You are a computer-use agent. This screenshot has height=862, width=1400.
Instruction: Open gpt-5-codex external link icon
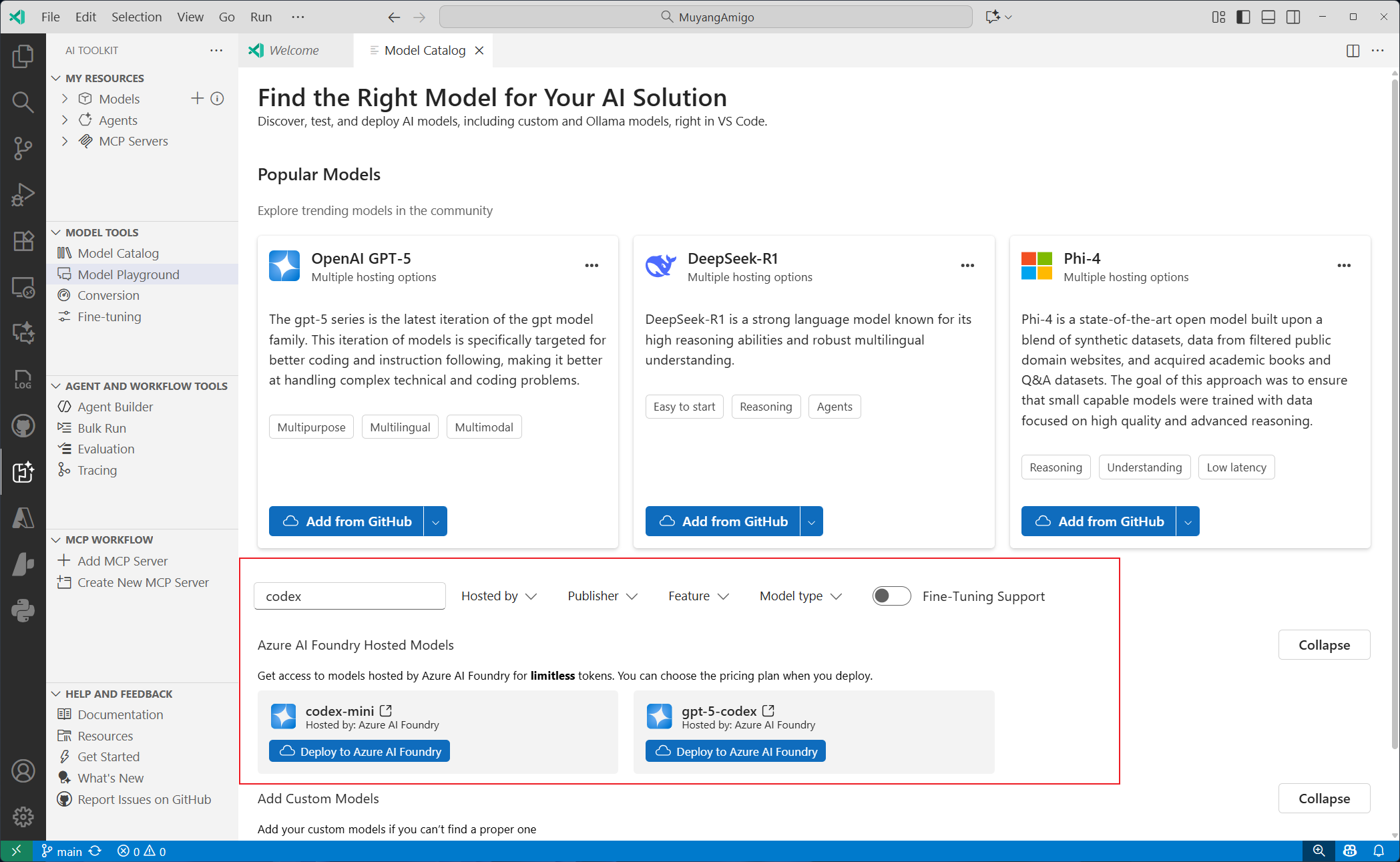click(x=768, y=710)
